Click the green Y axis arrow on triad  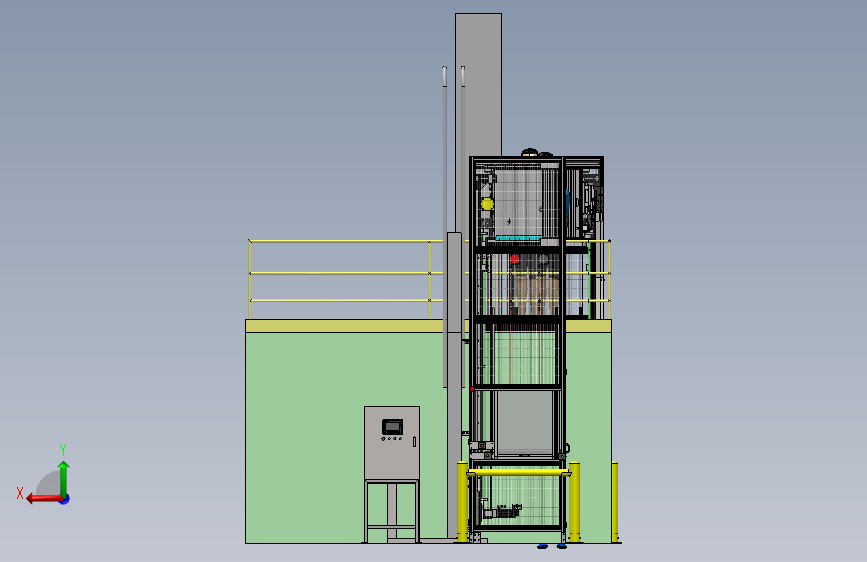point(64,477)
